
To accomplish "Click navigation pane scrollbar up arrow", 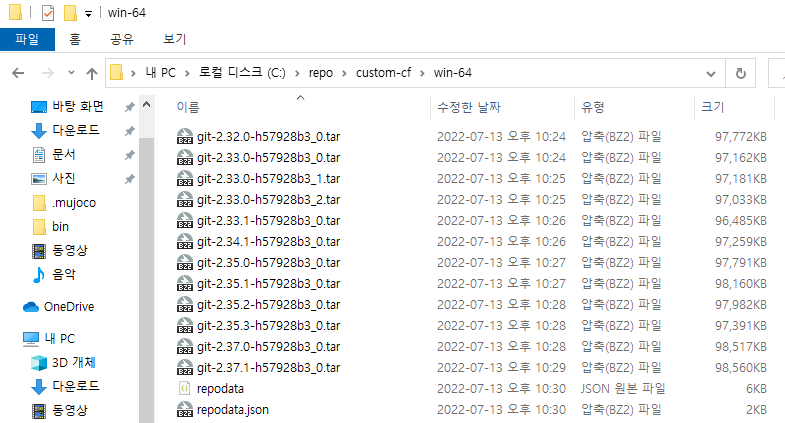I will (147, 105).
